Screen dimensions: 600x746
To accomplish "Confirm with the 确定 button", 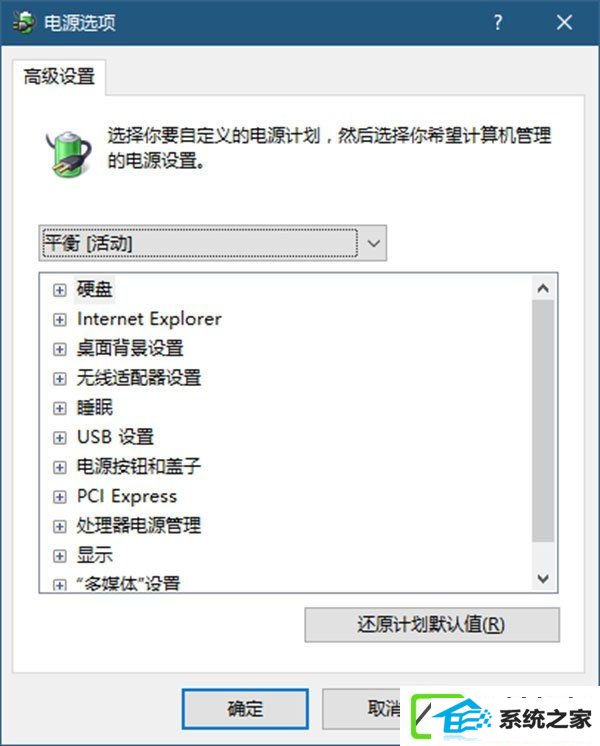I will [x=245, y=709].
